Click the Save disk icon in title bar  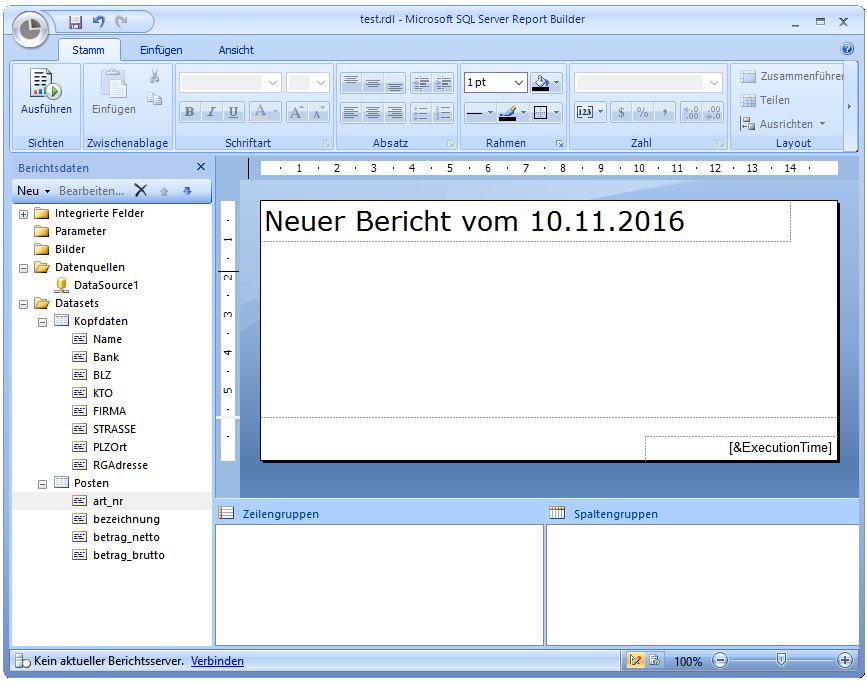click(x=75, y=22)
